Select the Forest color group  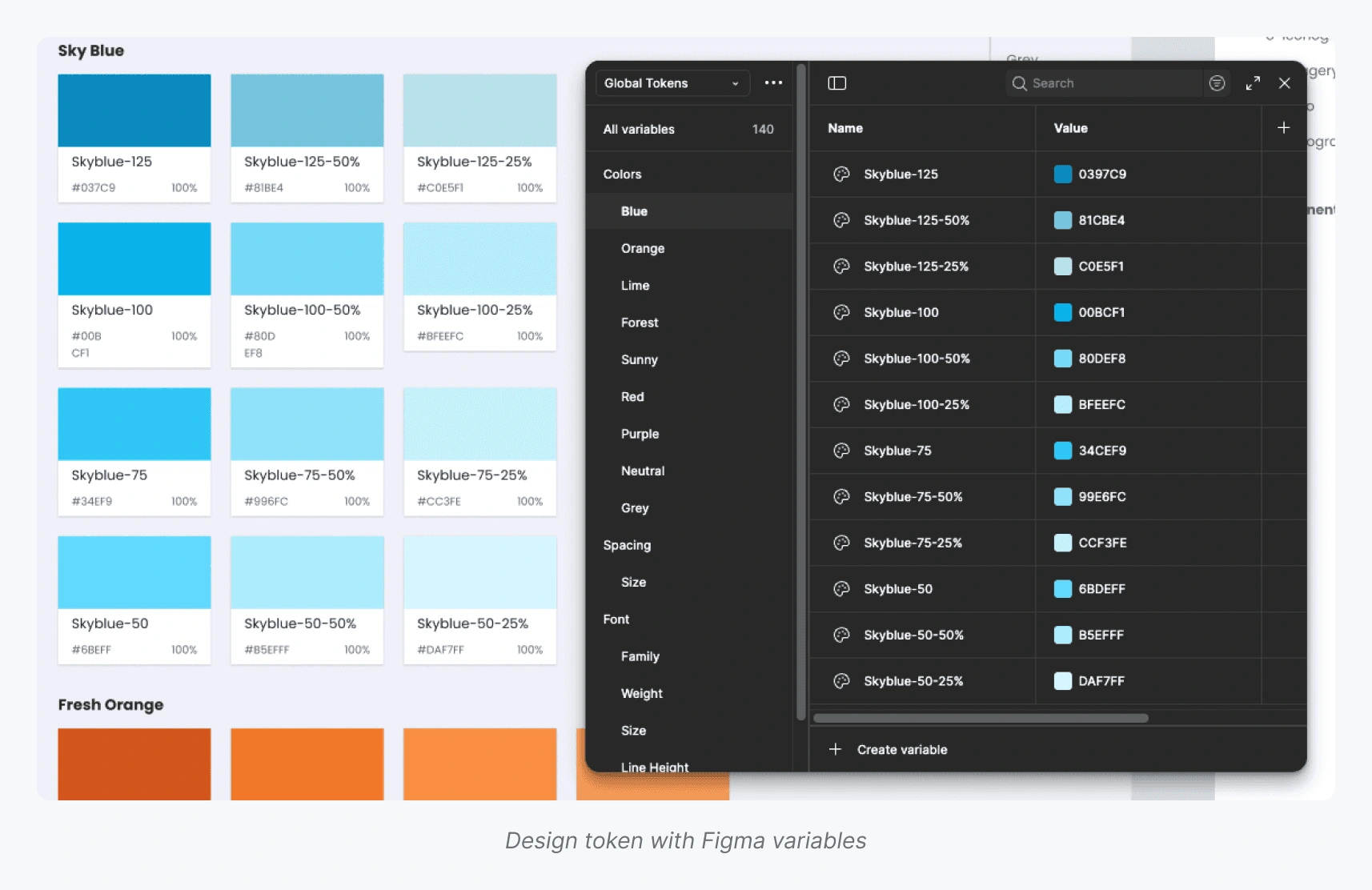pyautogui.click(x=640, y=323)
